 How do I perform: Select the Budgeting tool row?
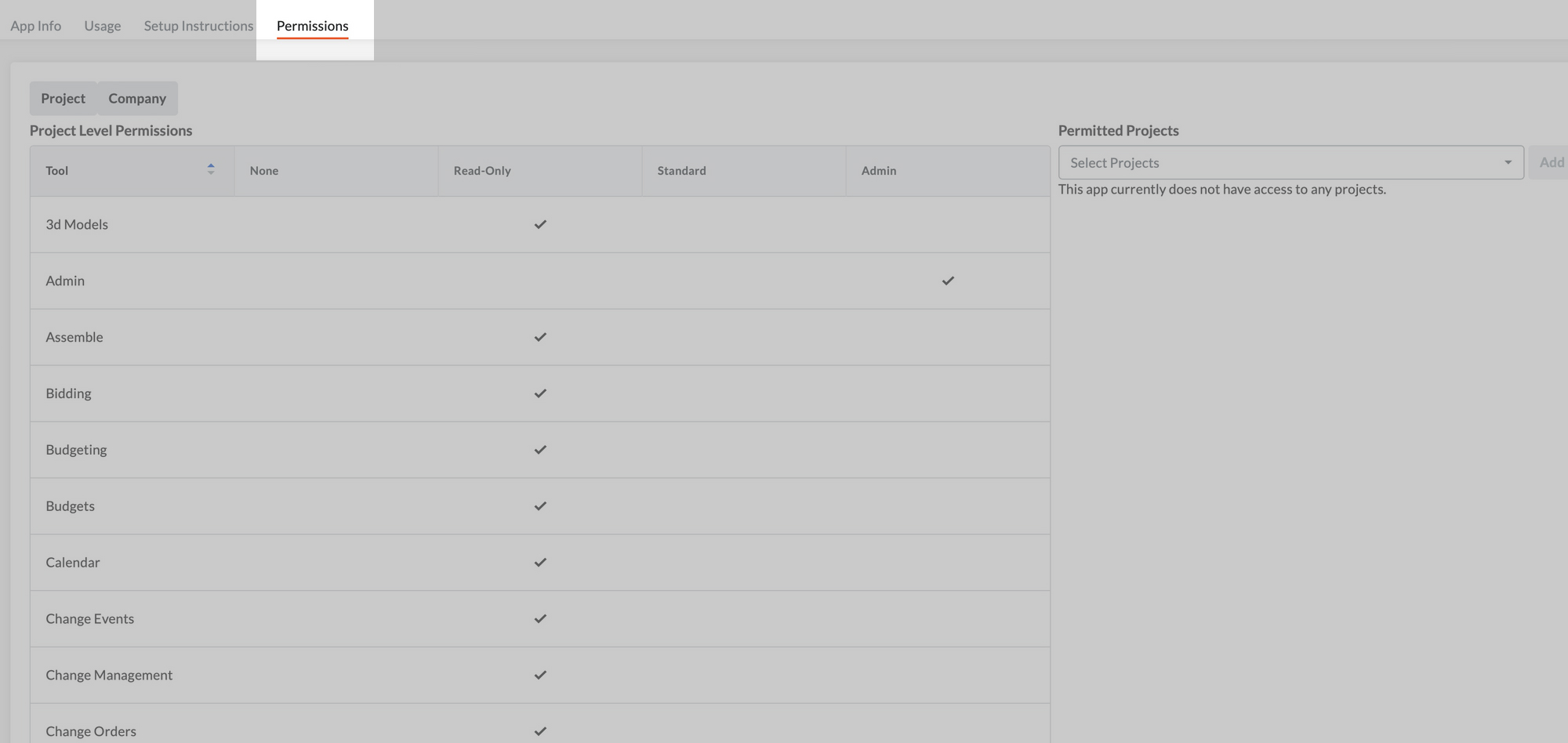[539, 450]
